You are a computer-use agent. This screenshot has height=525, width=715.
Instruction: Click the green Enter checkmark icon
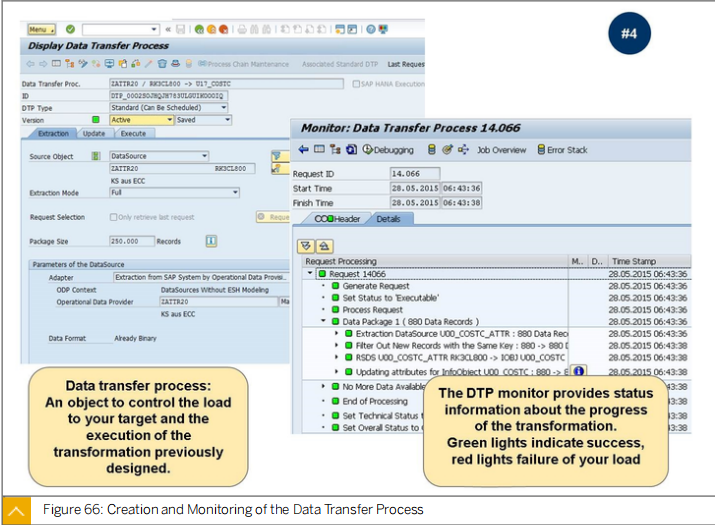[70, 29]
